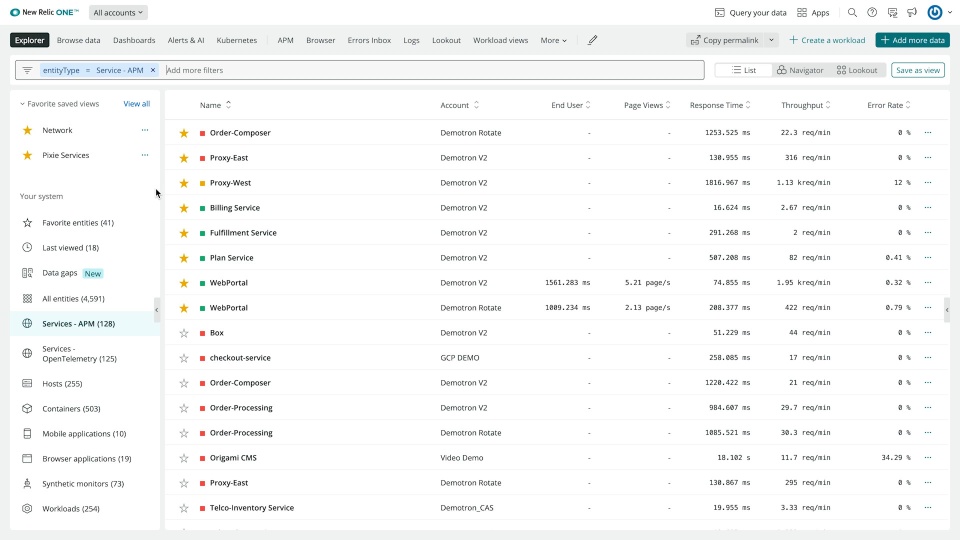Expand the right side panel handle
The image size is (960, 540).
(947, 310)
